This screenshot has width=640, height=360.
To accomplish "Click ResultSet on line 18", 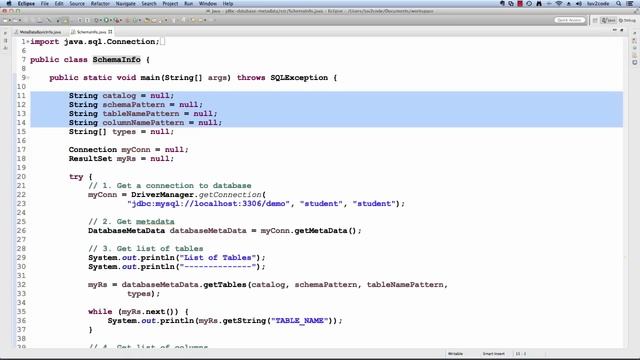I will pyautogui.click(x=90, y=158).
